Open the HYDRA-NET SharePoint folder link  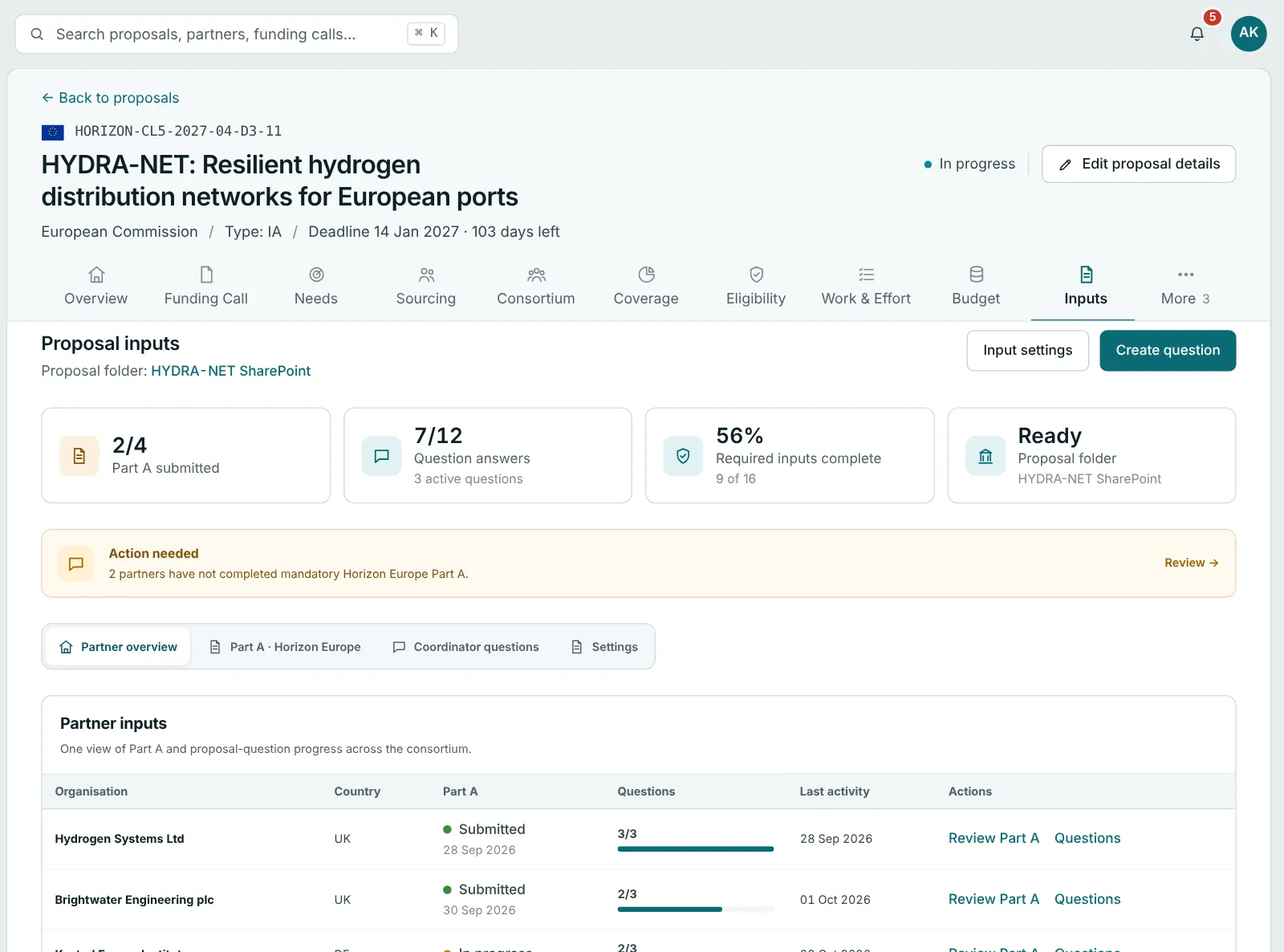pos(231,371)
